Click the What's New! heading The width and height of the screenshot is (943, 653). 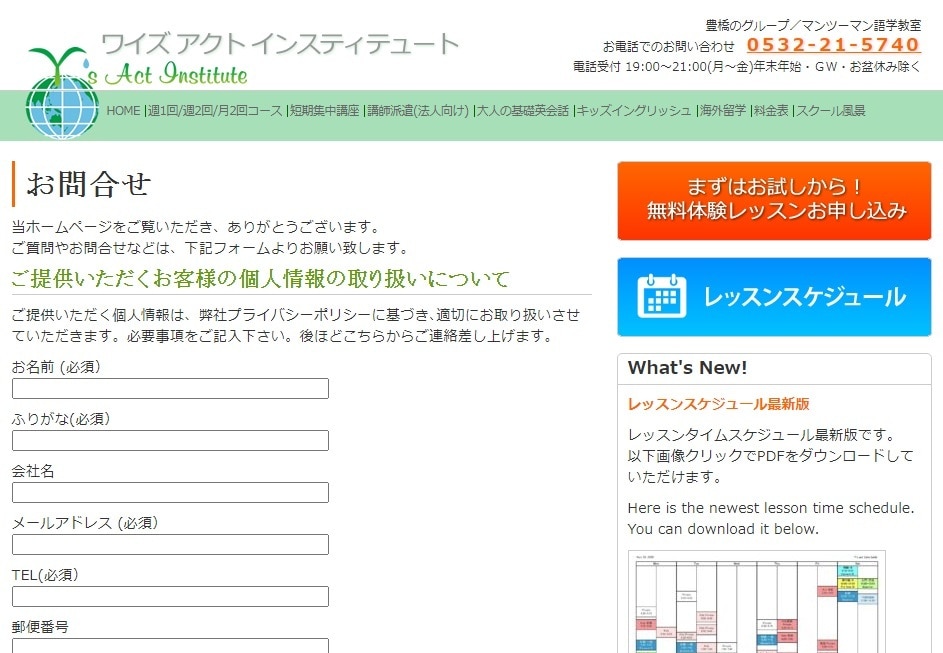pyautogui.click(x=687, y=367)
